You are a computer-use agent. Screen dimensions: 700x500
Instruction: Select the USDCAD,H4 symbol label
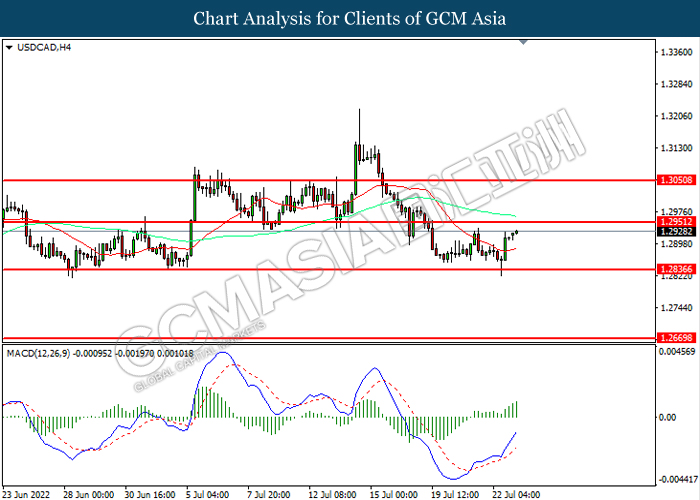coord(44,47)
